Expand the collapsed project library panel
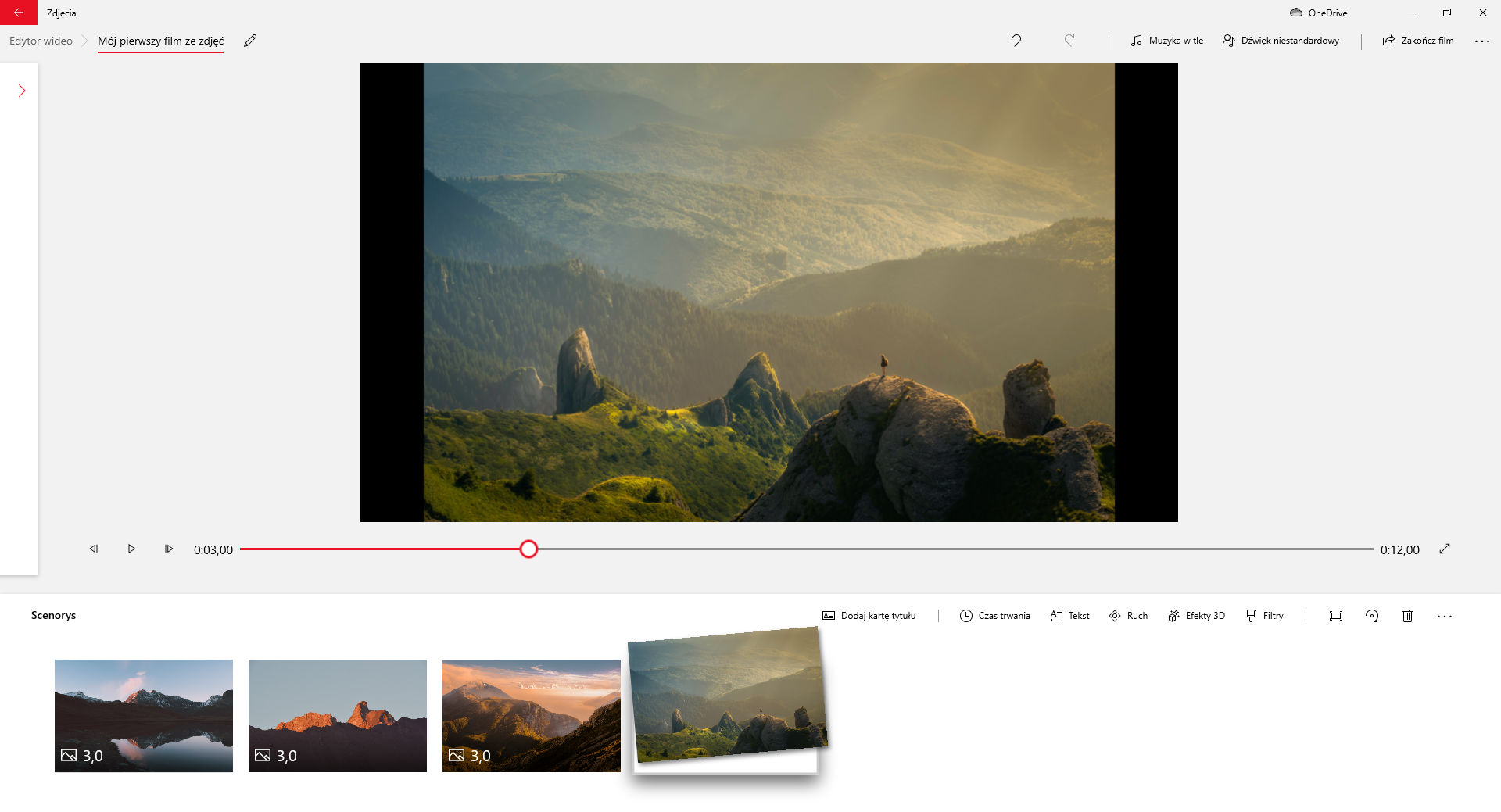Viewport: 1501px width, 812px height. (x=22, y=91)
